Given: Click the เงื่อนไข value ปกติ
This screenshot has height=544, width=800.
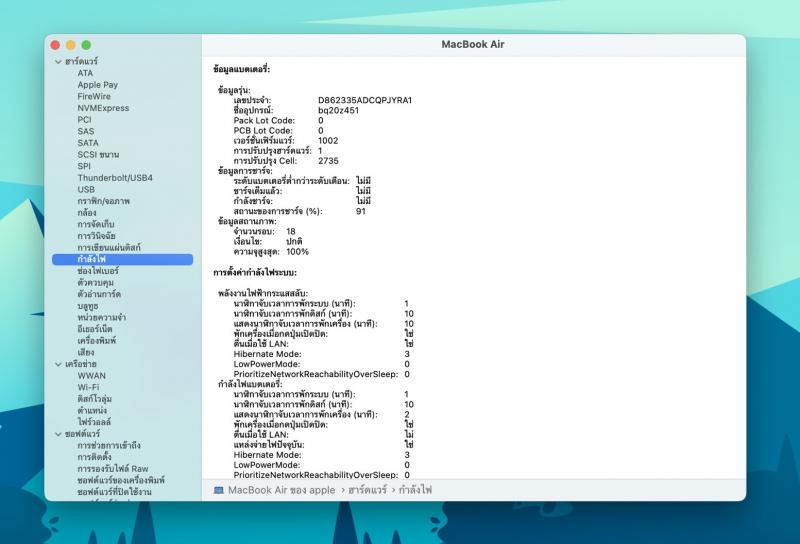Looking at the screenshot, I should pyautogui.click(x=294, y=242).
